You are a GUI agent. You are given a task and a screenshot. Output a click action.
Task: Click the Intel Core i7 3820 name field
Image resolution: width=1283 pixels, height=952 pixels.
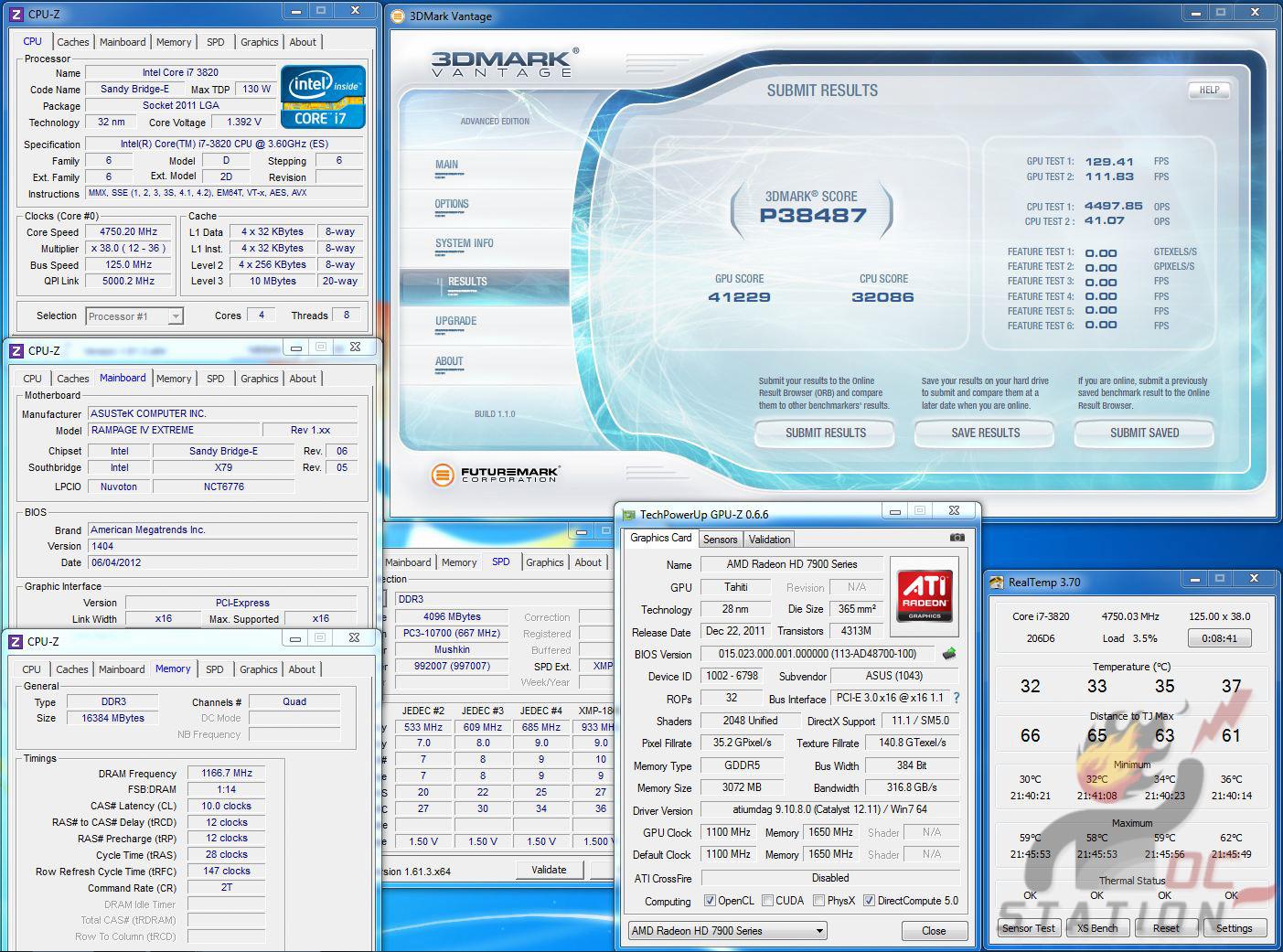[180, 72]
